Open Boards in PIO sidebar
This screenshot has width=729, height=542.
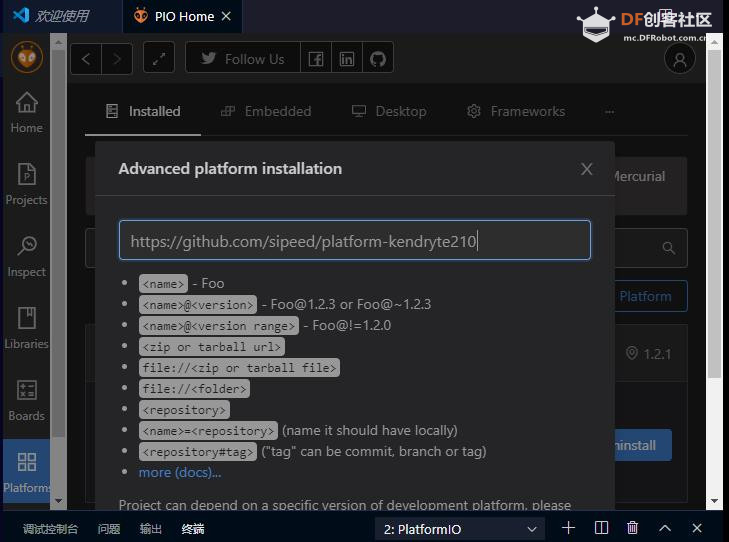pyautogui.click(x=27, y=401)
